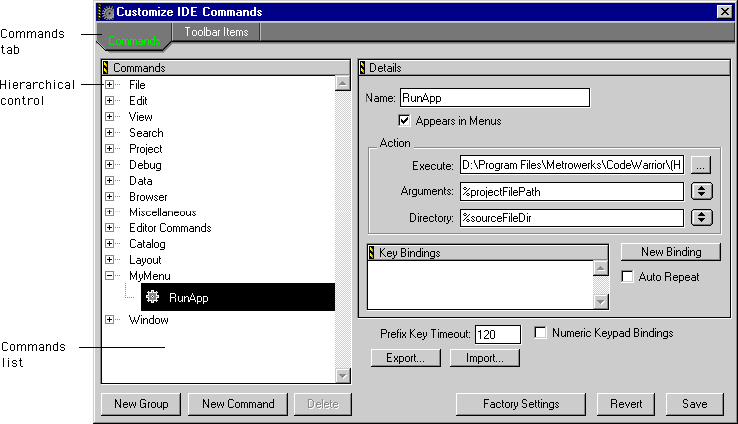Select the Debug tree label
738x424 pixels.
click(x=145, y=165)
